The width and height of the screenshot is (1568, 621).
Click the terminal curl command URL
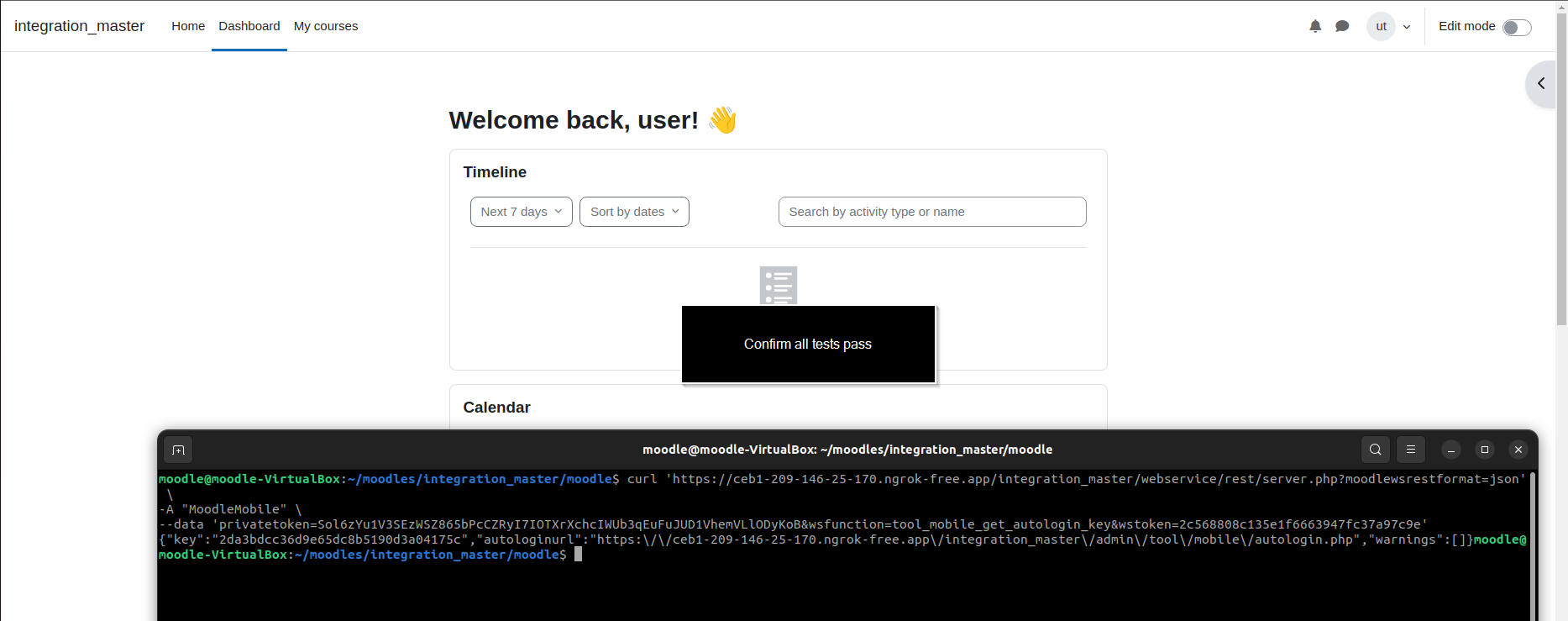[1096, 479]
